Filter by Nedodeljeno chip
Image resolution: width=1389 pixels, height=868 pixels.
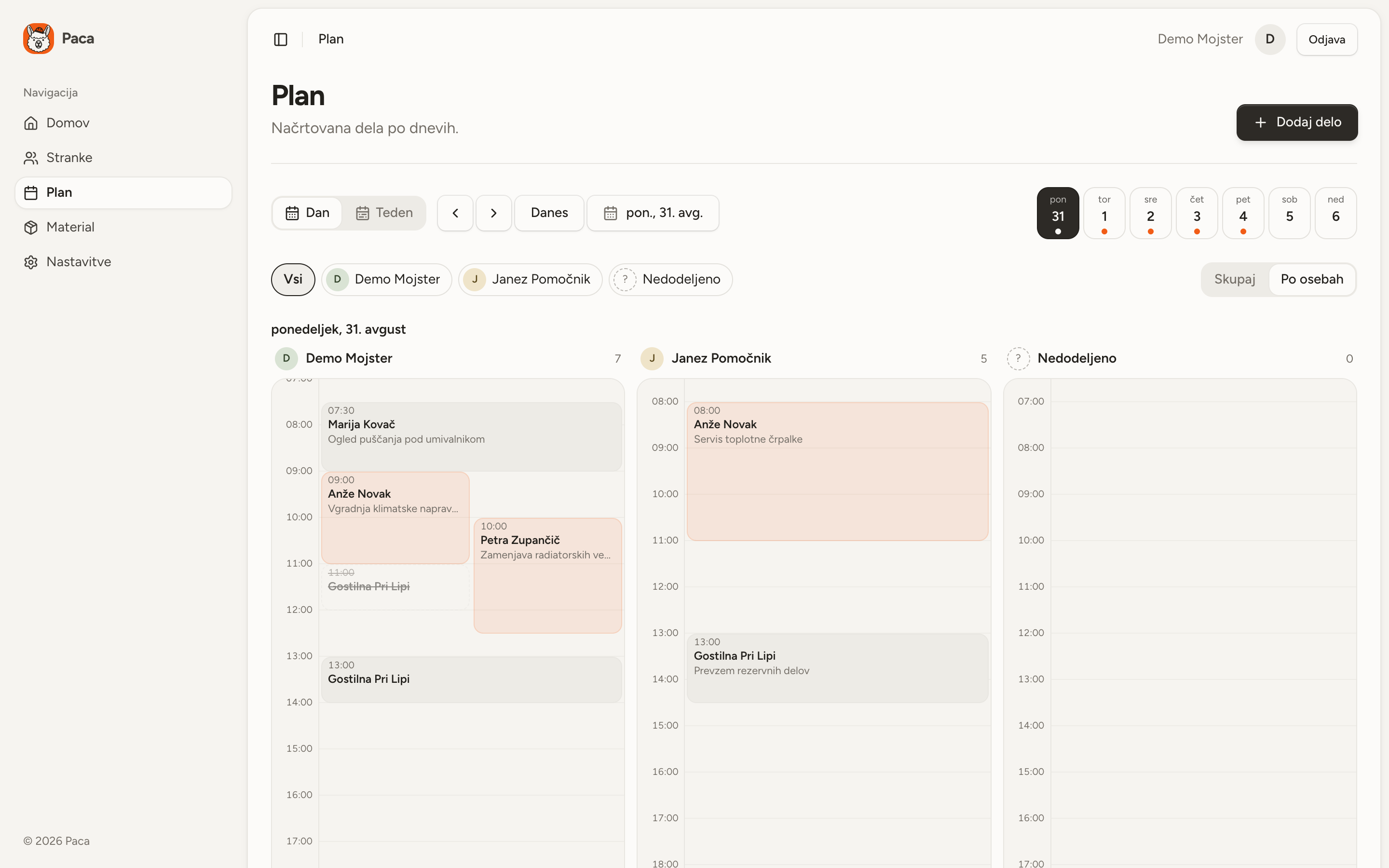click(670, 280)
